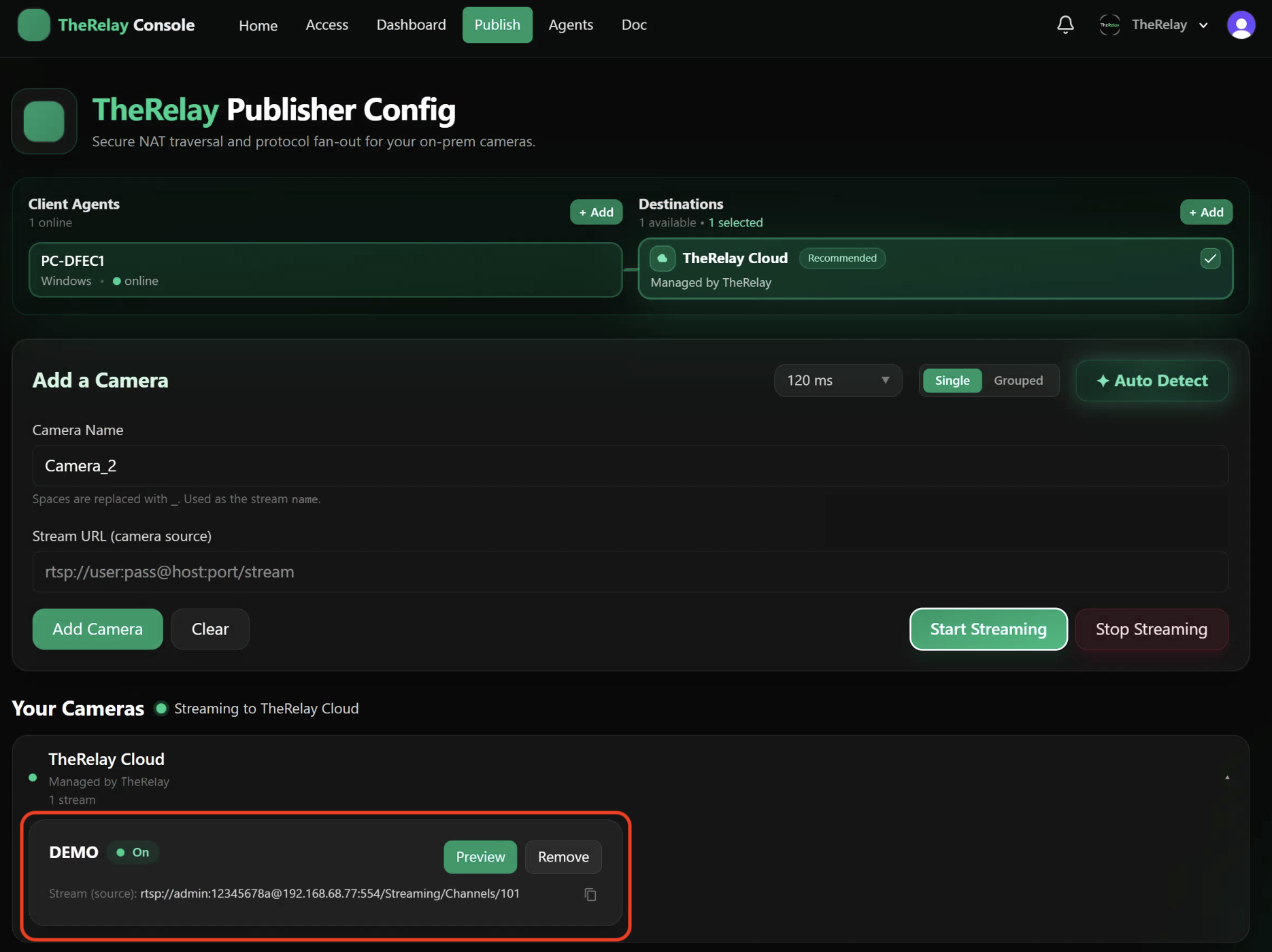Click the DEMO On status badge

point(133,853)
